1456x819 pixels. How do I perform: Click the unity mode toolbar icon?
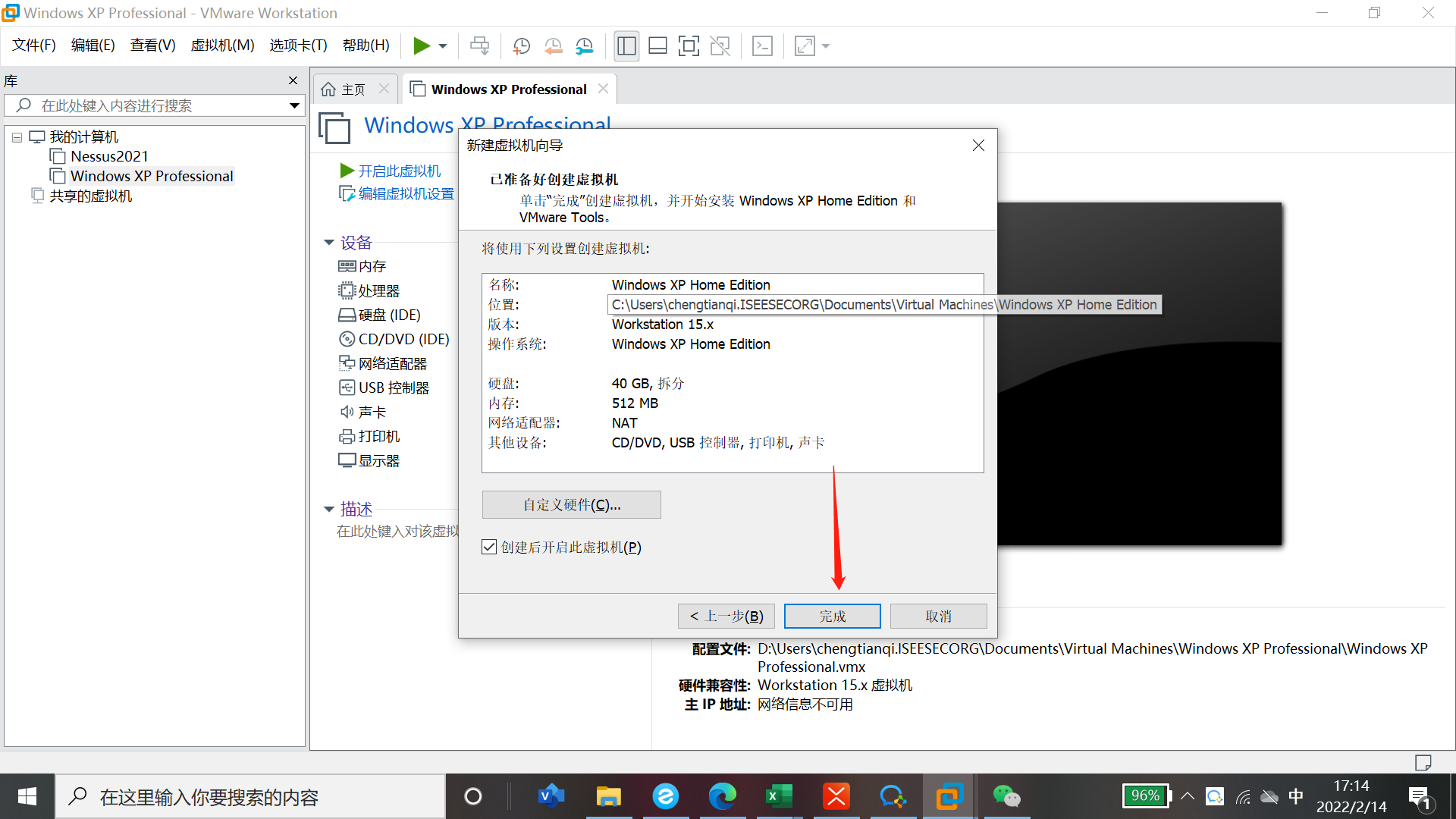pos(720,46)
